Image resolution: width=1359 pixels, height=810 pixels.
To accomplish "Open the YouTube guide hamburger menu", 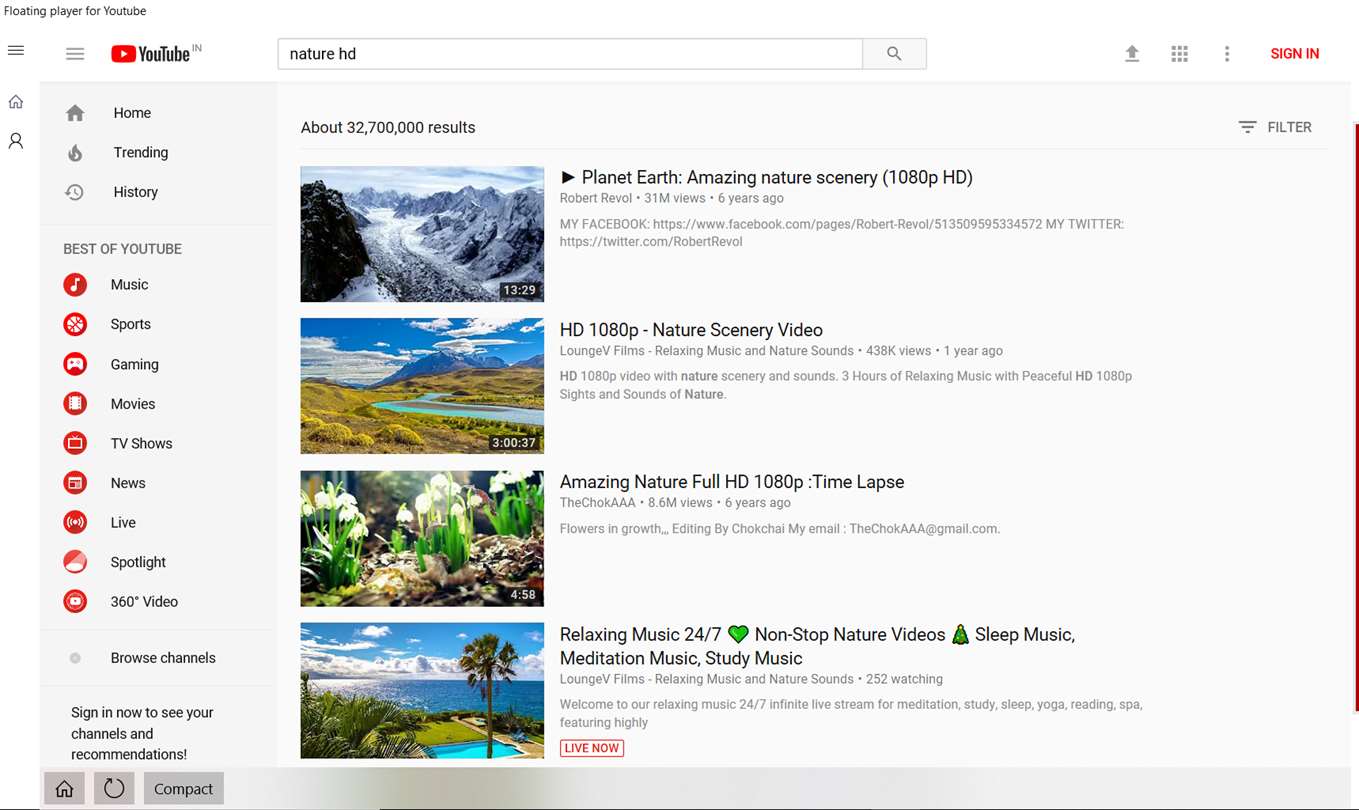I will (75, 54).
